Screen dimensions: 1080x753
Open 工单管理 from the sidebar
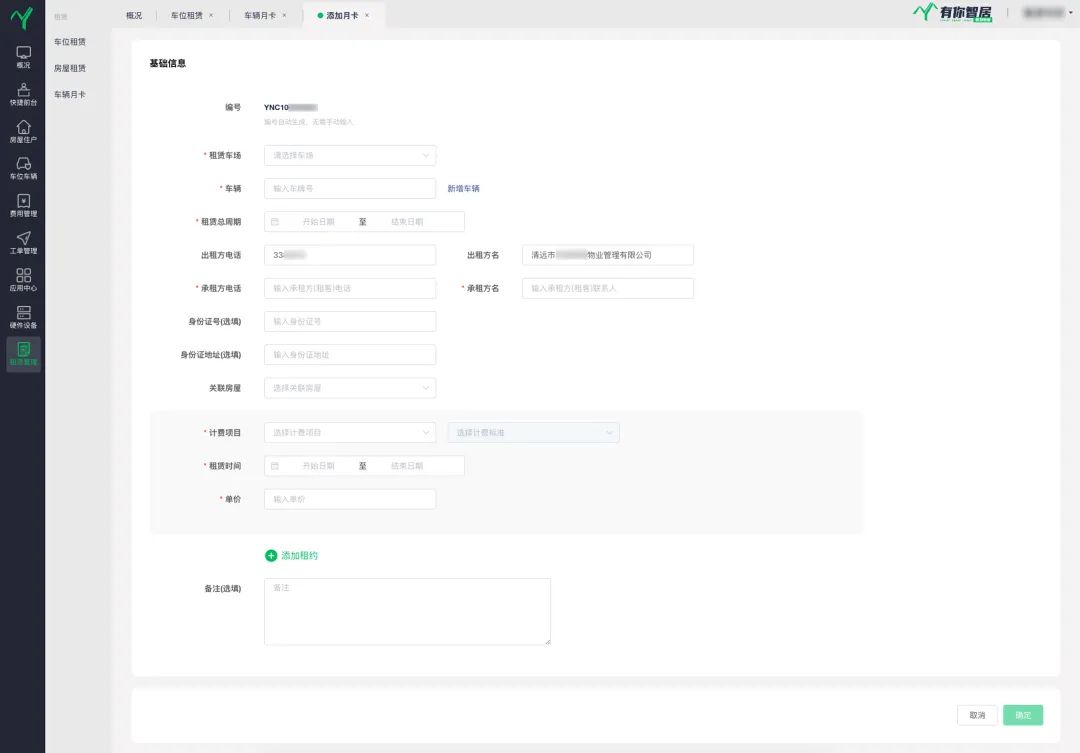(x=23, y=242)
